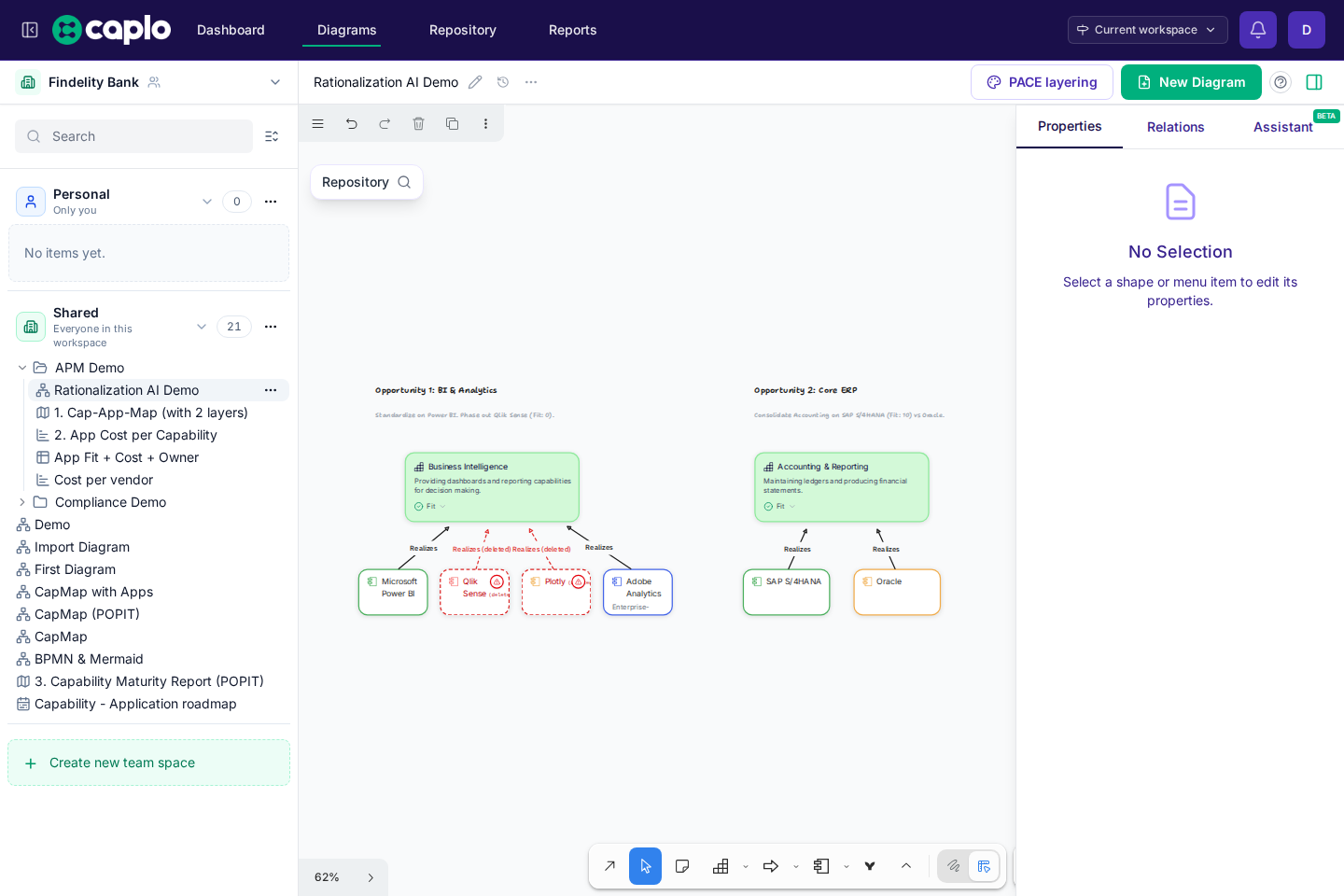Collapse the APM Demo folder
This screenshot has width=1344, height=896.
pos(22,368)
